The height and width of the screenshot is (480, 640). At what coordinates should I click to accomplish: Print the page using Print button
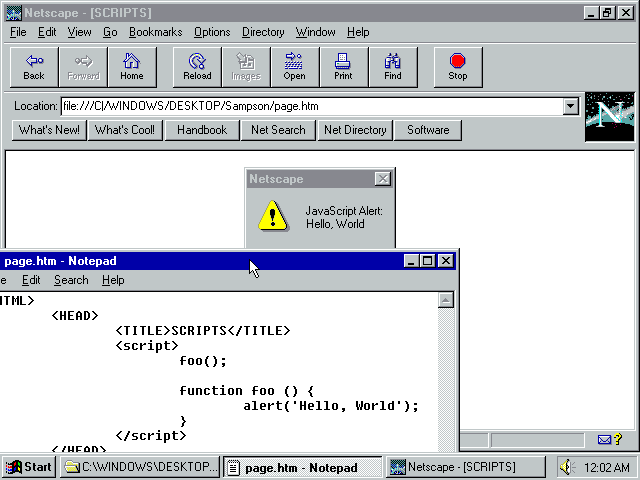(344, 67)
